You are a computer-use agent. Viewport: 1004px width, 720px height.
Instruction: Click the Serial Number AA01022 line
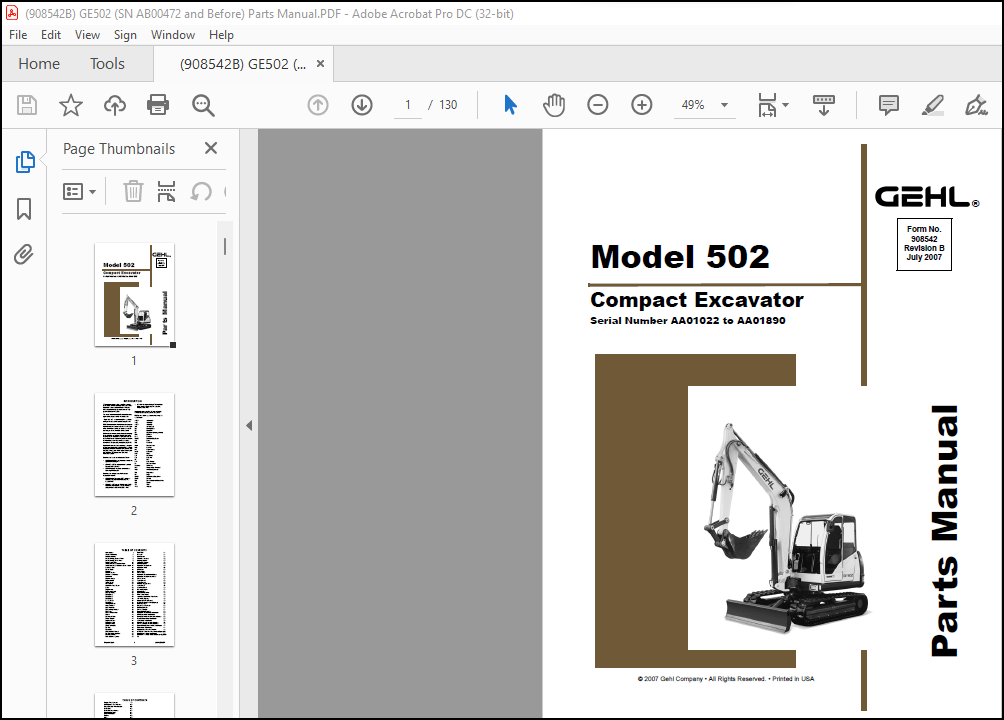[x=688, y=320]
